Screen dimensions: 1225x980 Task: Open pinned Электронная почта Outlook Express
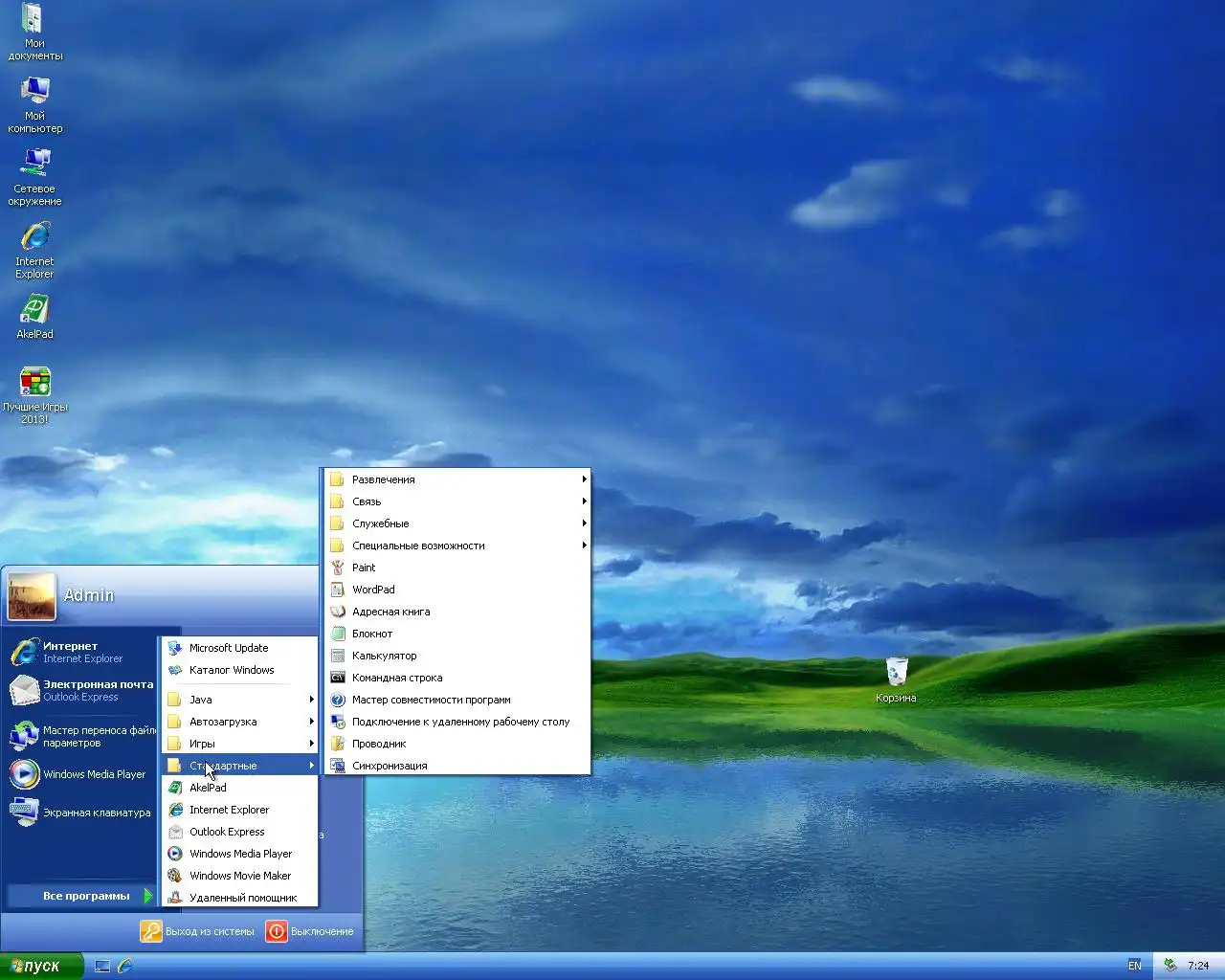coord(80,690)
